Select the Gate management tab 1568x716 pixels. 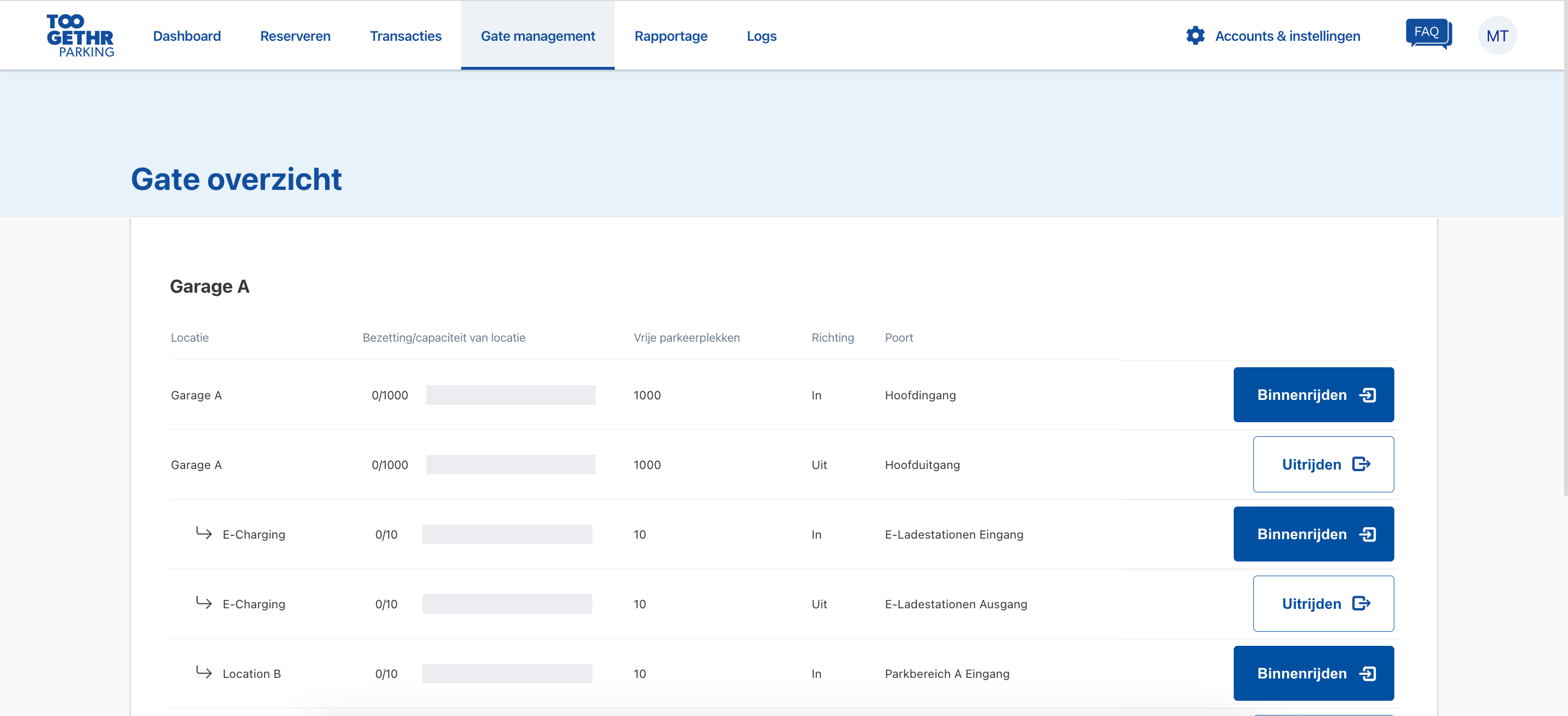click(x=537, y=36)
